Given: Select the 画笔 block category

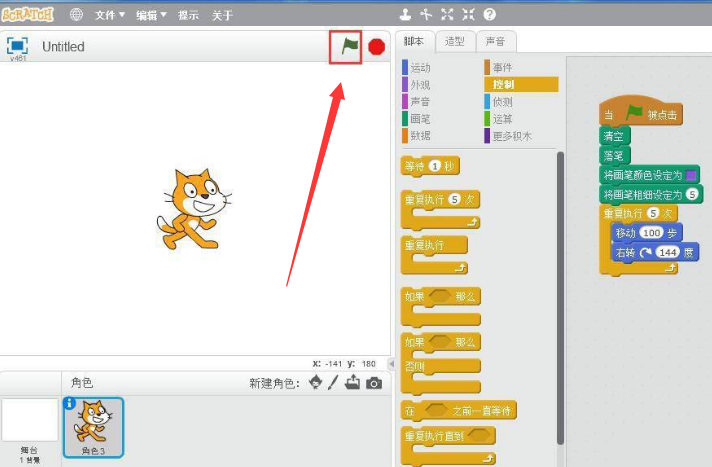Looking at the screenshot, I should (x=416, y=119).
